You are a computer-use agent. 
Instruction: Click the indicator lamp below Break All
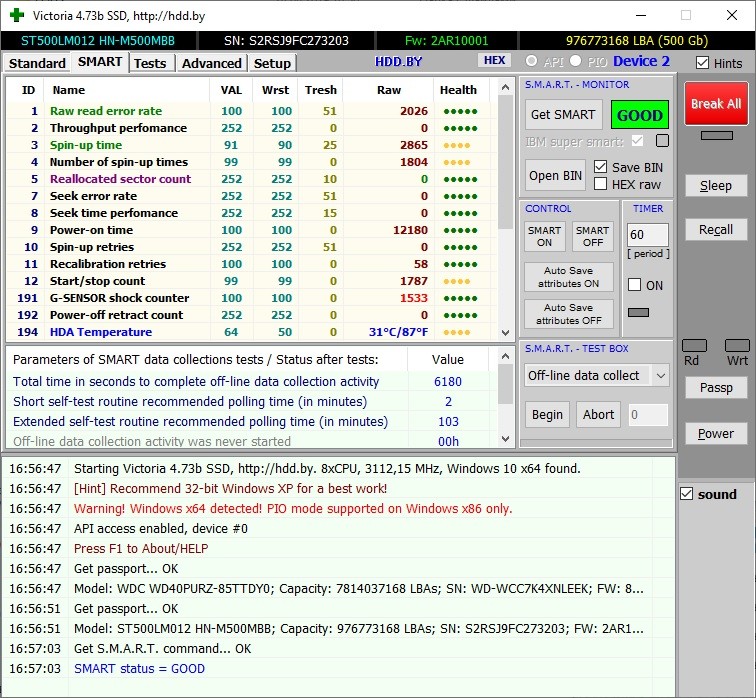(716, 135)
